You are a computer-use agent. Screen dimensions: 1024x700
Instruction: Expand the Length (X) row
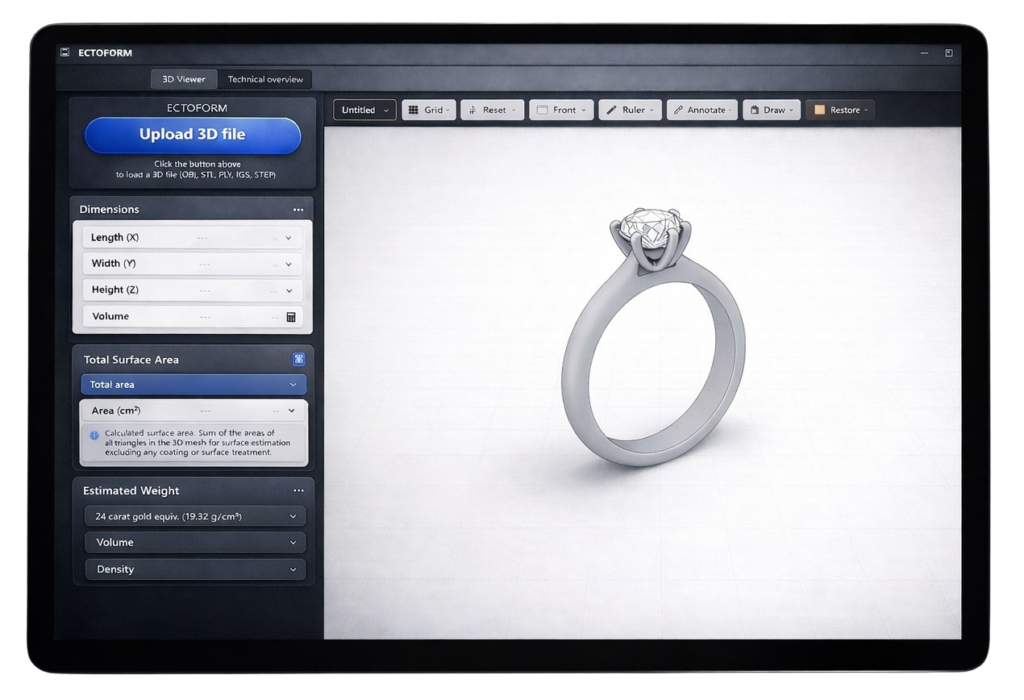click(288, 238)
